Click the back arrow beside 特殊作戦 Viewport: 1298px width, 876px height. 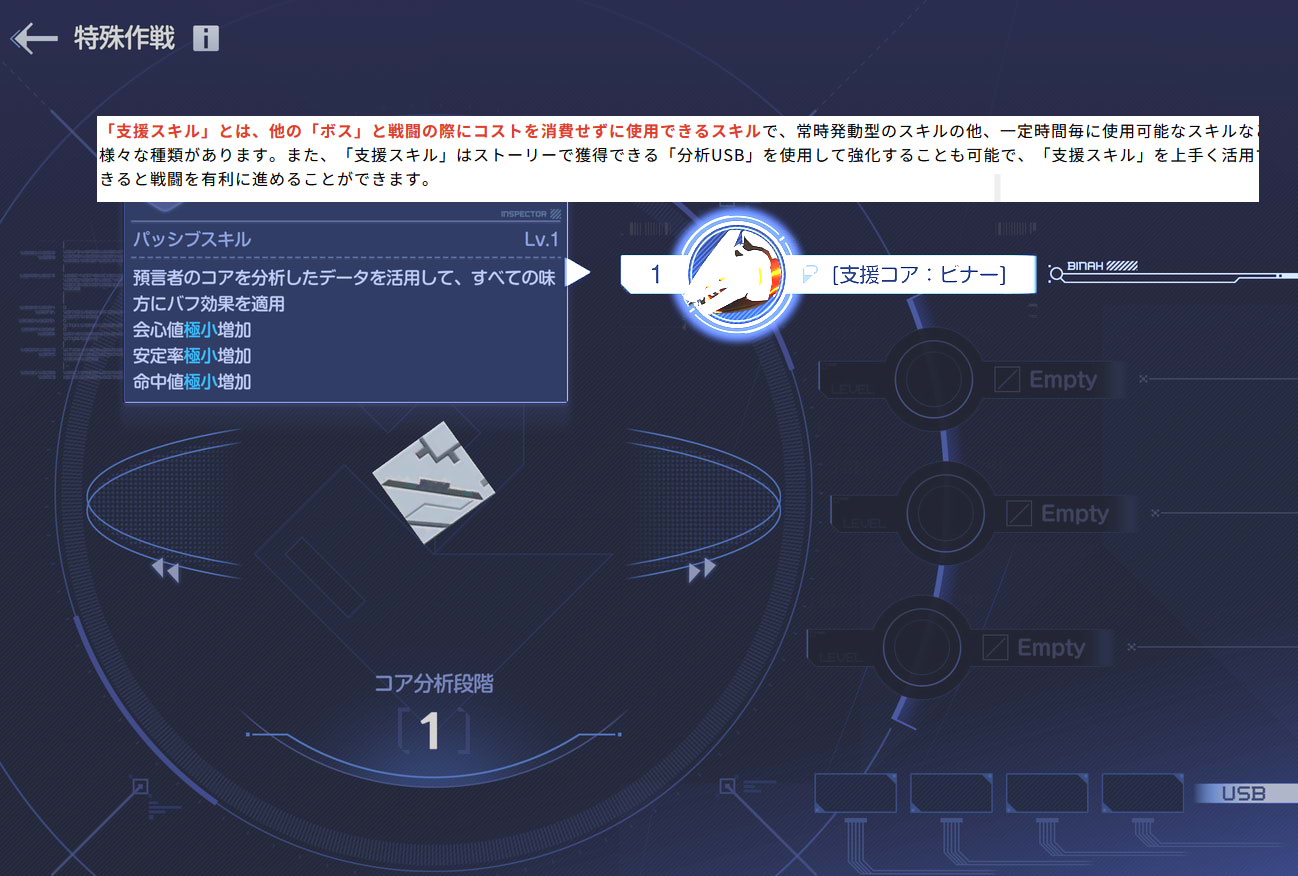click(x=34, y=39)
